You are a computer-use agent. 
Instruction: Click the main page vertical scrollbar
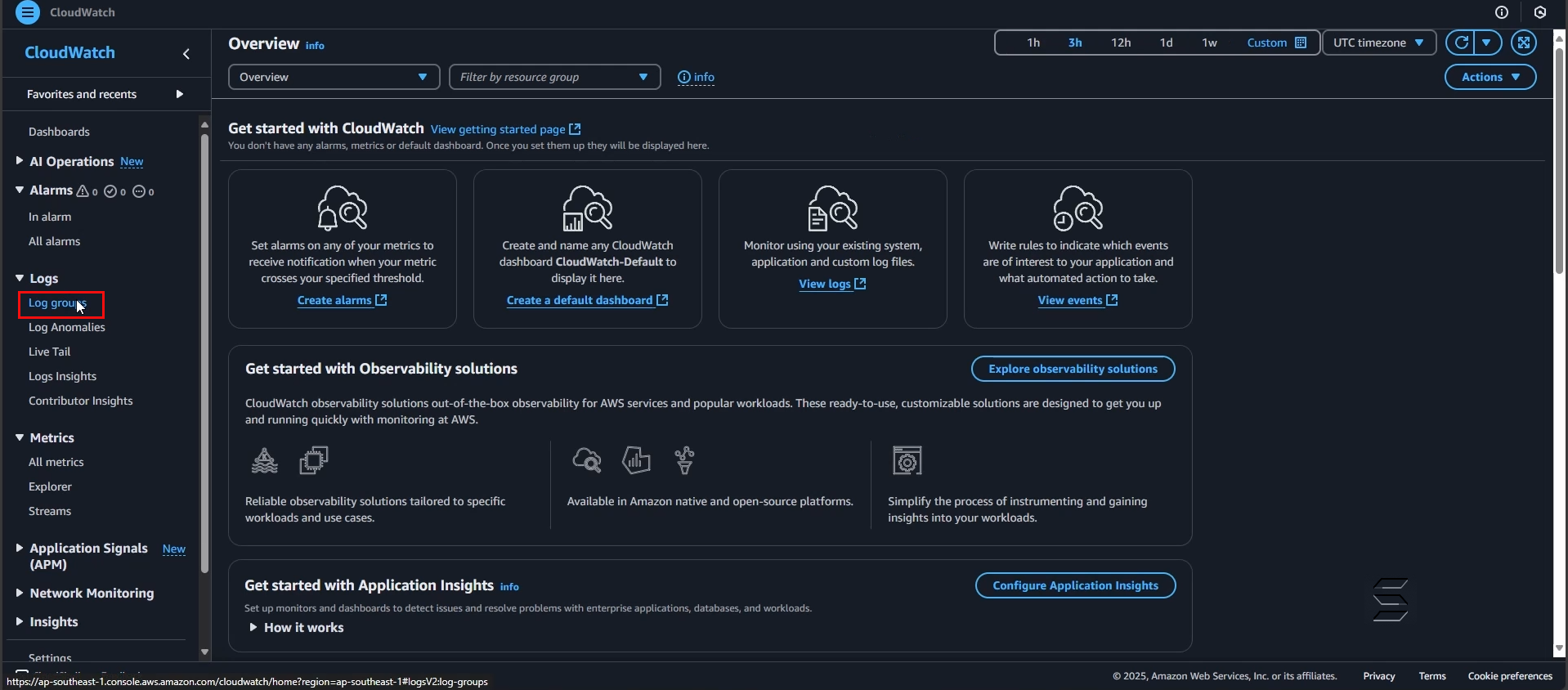pyautogui.click(x=1560, y=159)
